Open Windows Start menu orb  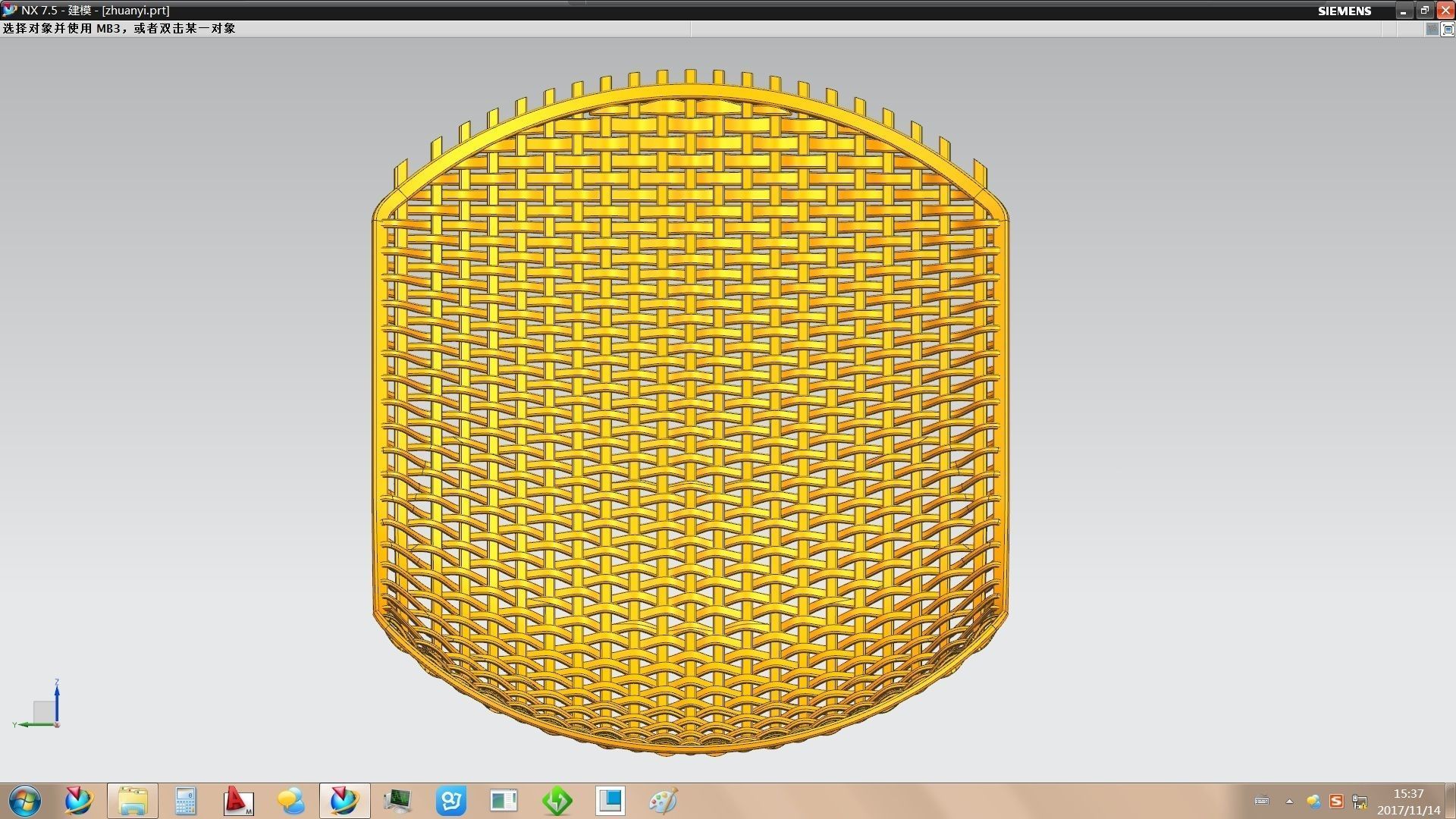point(25,801)
